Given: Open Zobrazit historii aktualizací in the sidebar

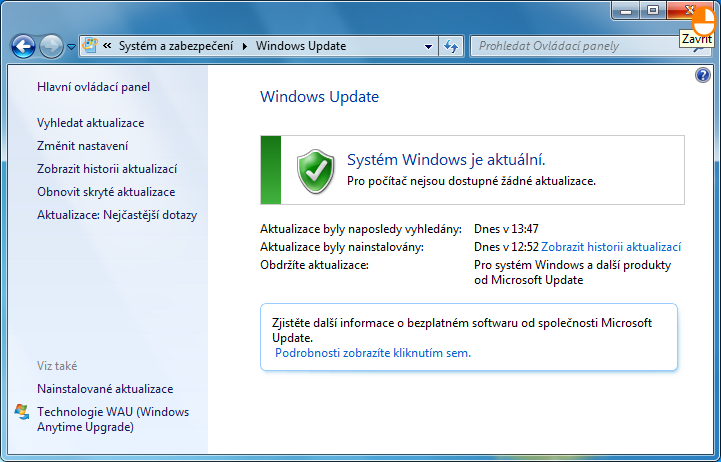Looking at the screenshot, I should [107, 169].
